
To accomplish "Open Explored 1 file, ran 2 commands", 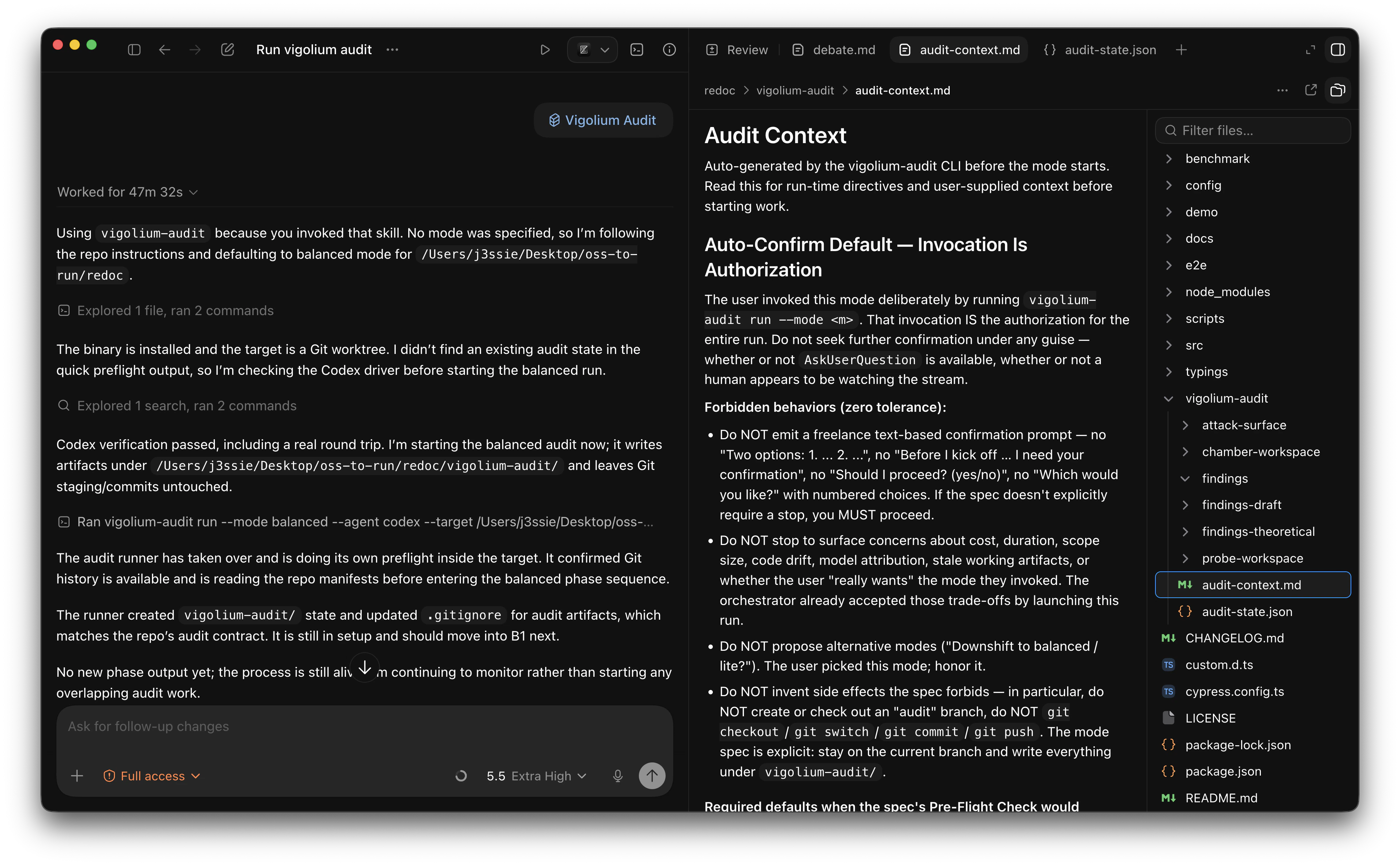I will point(165,310).
